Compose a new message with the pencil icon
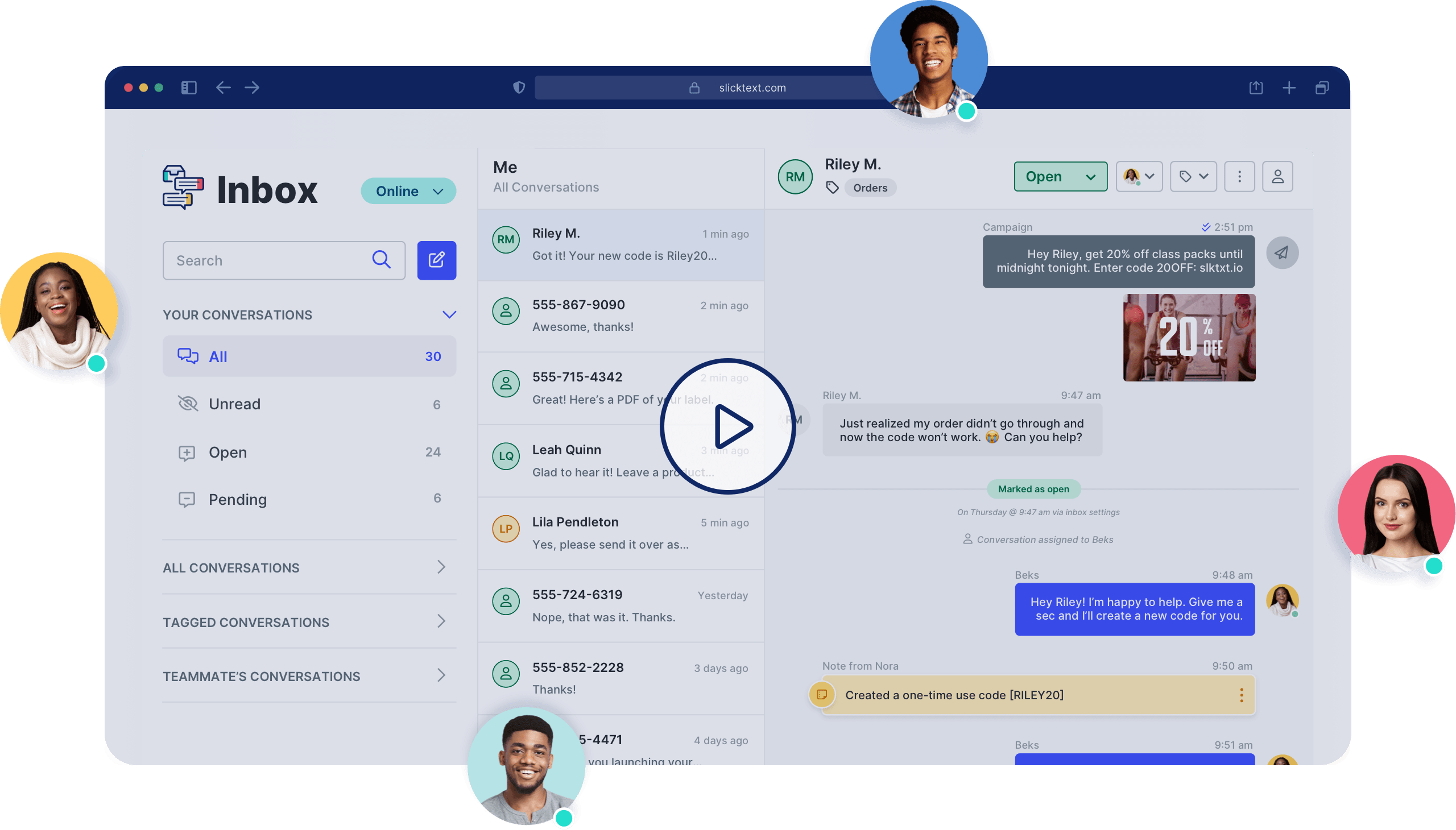The height and width of the screenshot is (830, 1456). (436, 260)
